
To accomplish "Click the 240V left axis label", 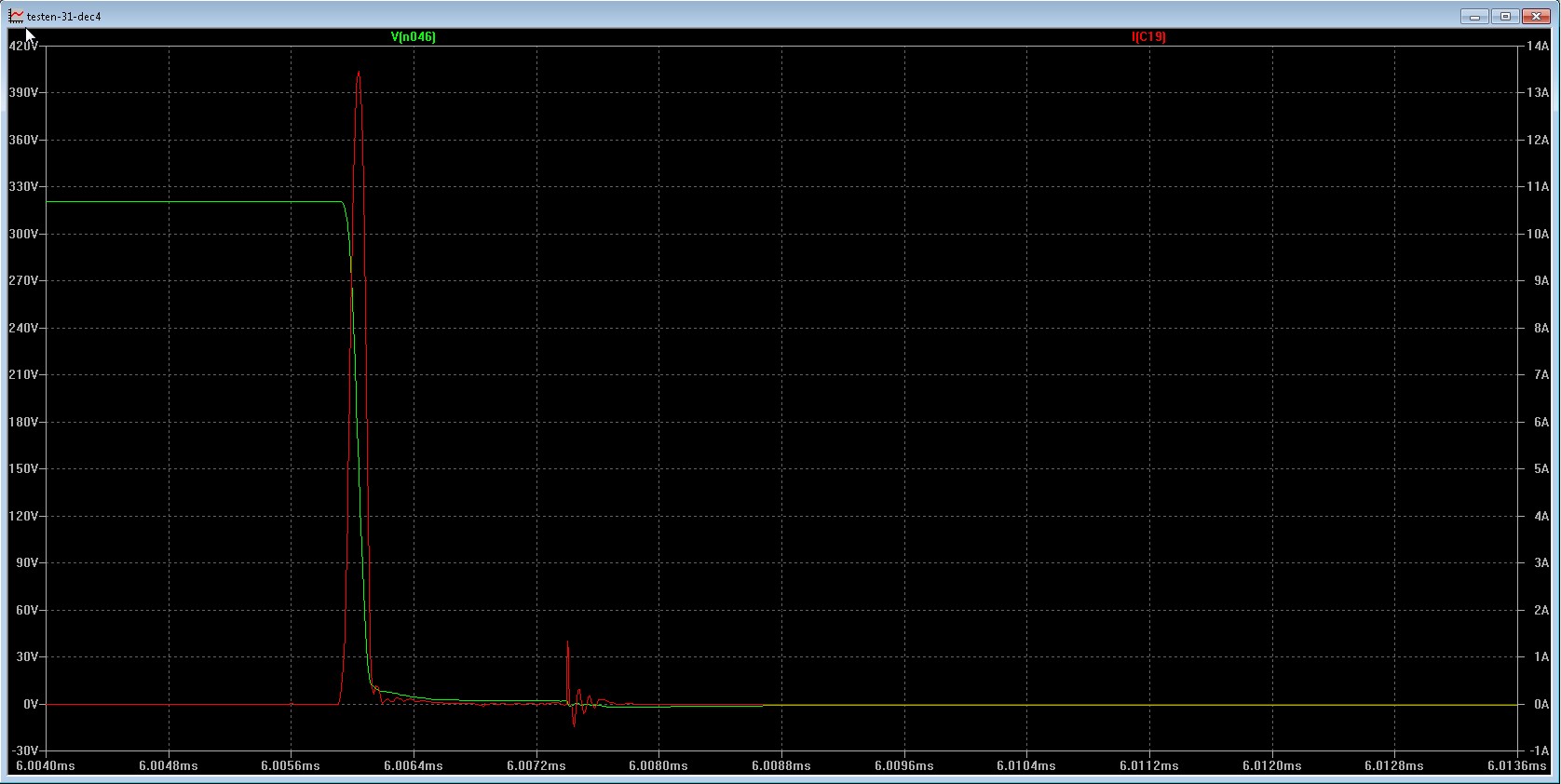I will pyautogui.click(x=23, y=328).
